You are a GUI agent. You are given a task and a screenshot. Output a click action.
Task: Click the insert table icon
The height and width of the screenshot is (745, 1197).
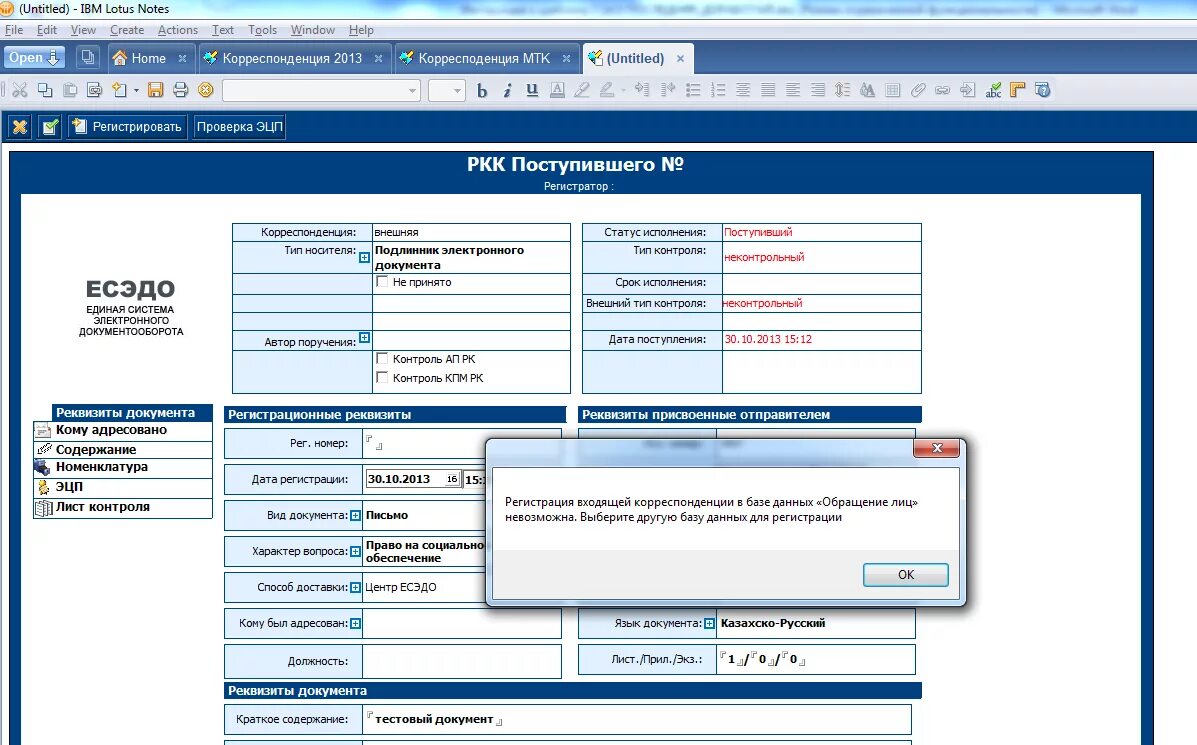coord(892,90)
